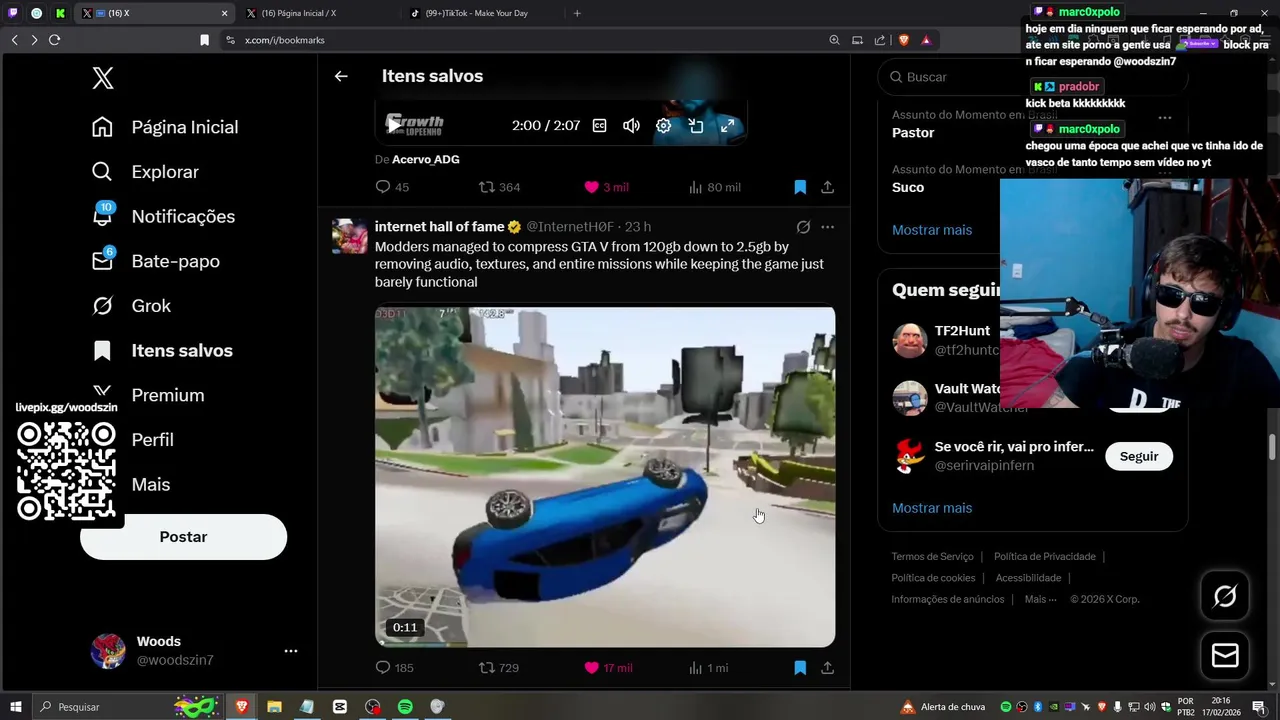View analytics for 1 mi views
This screenshot has width=1280, height=720.
point(708,668)
